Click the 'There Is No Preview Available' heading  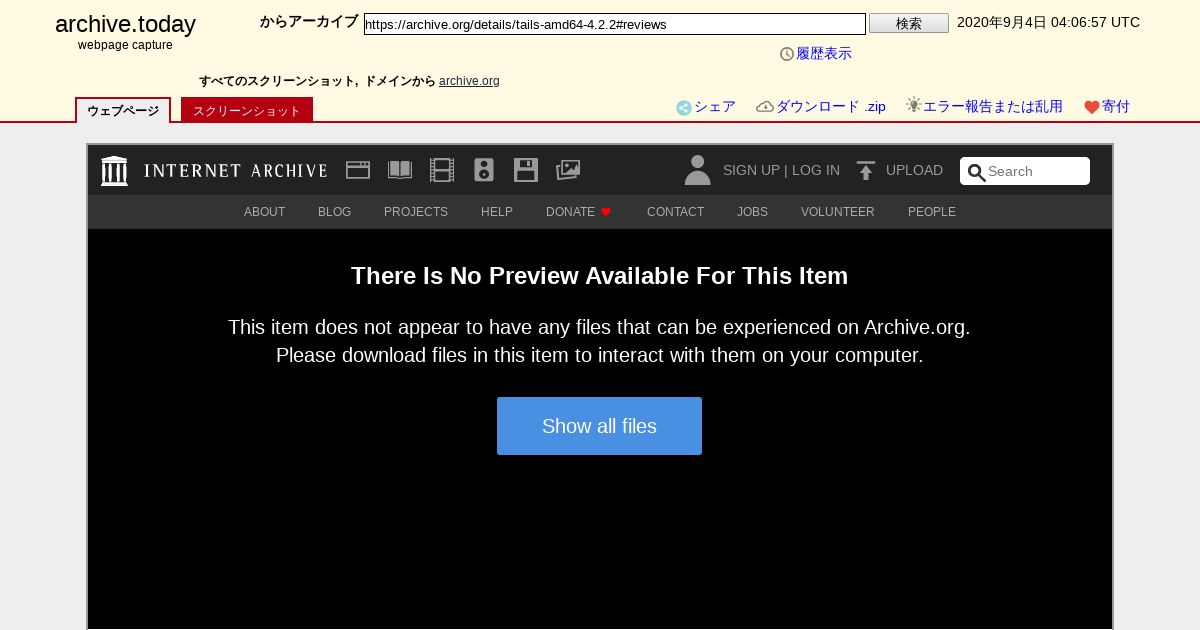599,276
